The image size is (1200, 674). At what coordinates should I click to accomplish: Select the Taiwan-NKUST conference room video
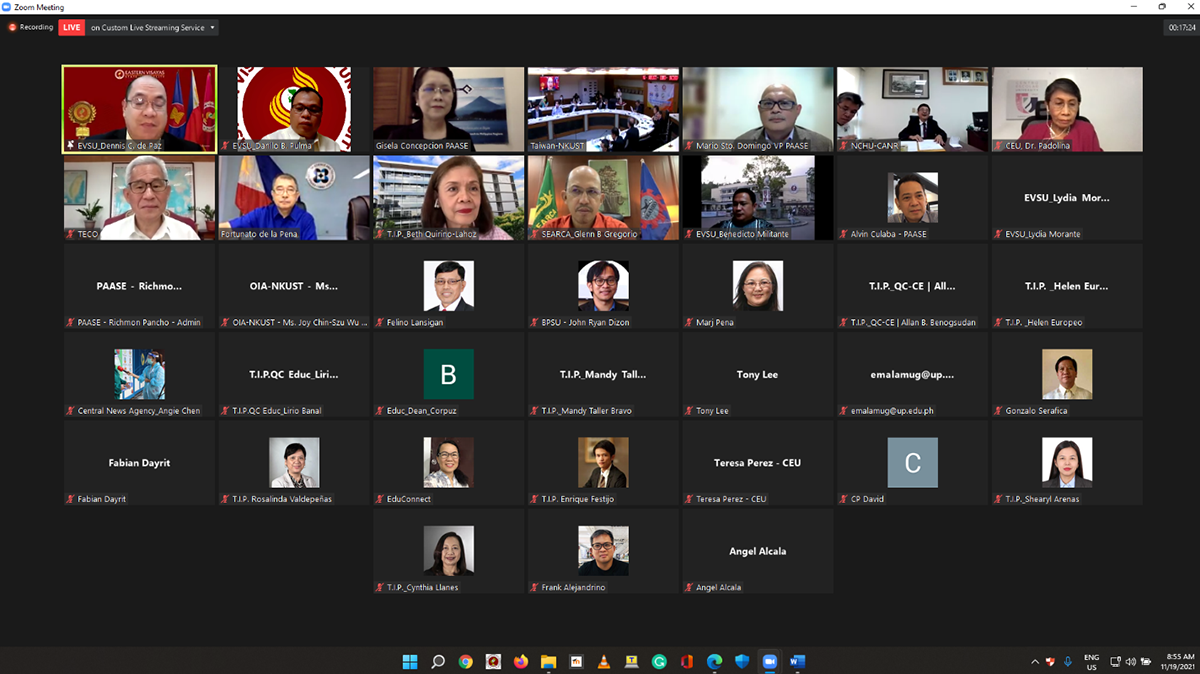[x=603, y=109]
